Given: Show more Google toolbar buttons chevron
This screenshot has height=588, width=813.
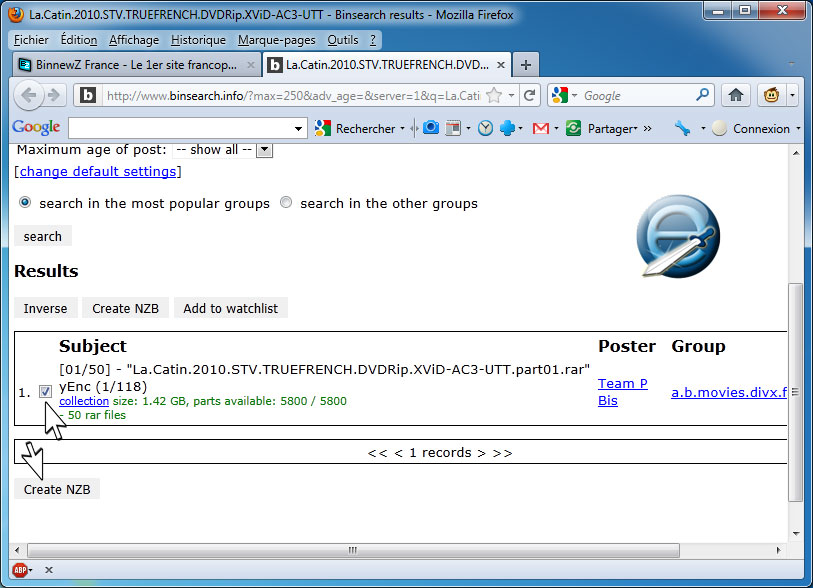Looking at the screenshot, I should (x=647, y=128).
